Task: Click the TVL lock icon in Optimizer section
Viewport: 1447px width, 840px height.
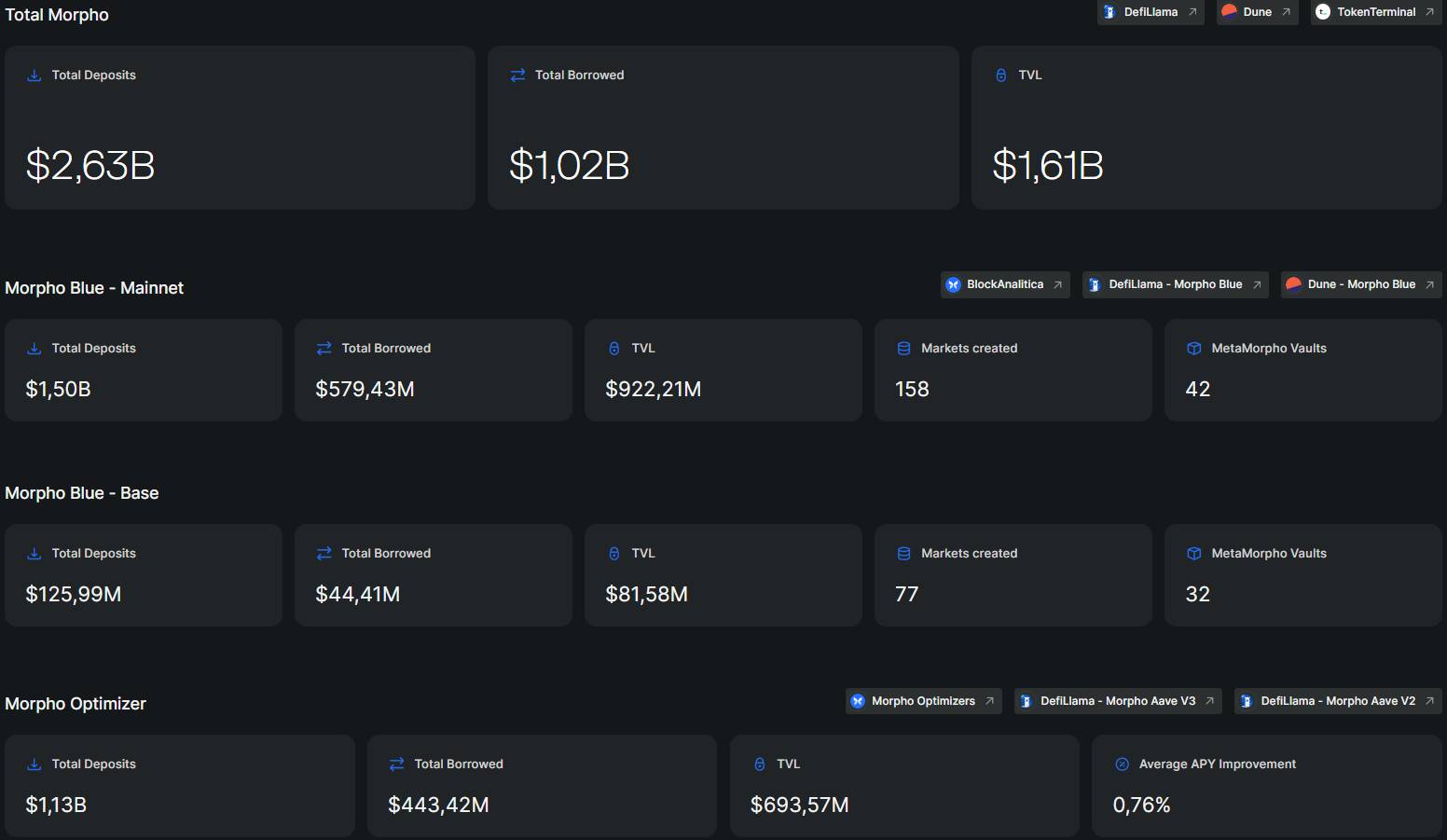Action: coord(760,764)
